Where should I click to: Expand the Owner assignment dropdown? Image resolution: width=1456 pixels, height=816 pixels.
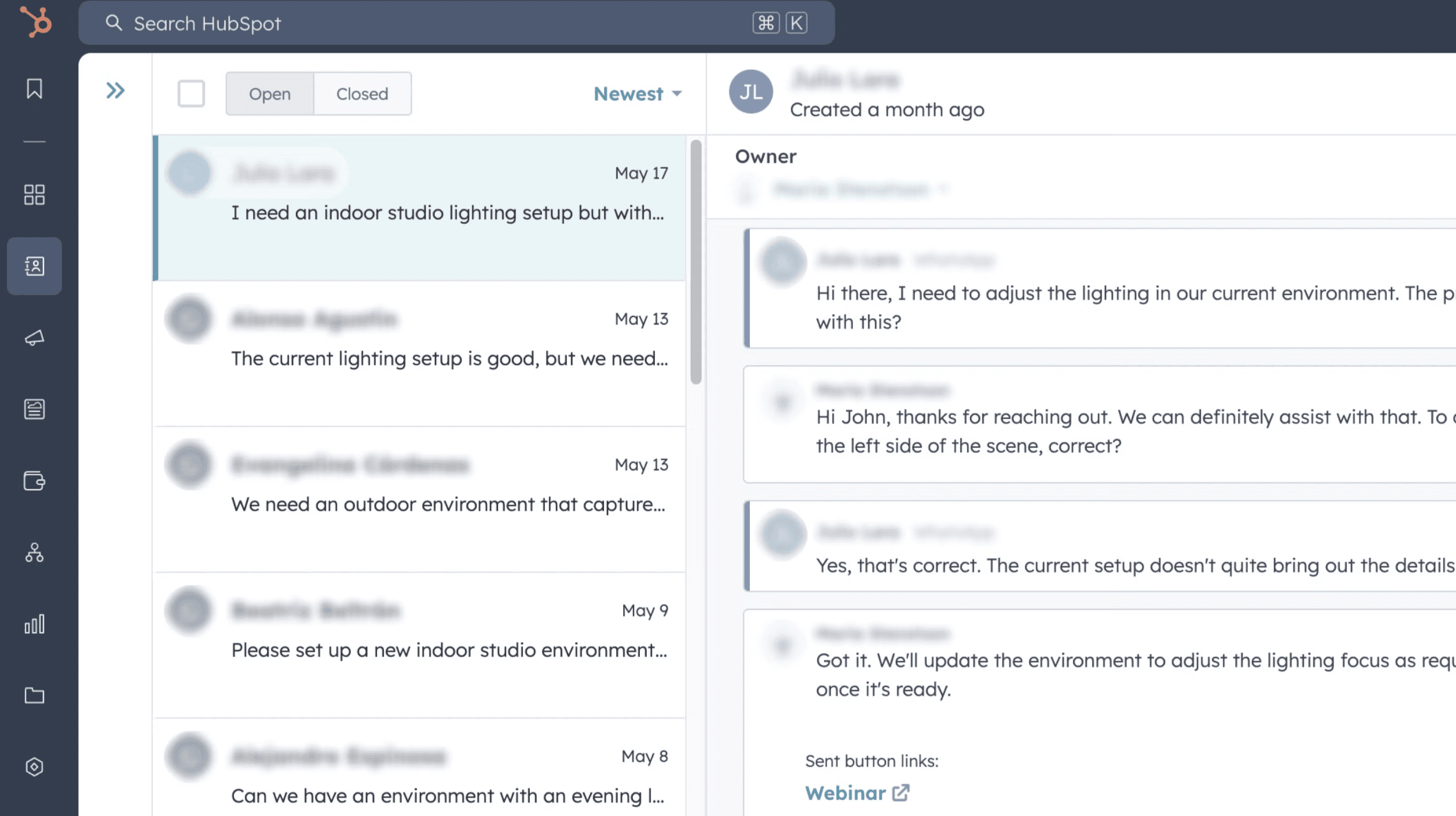pos(944,190)
